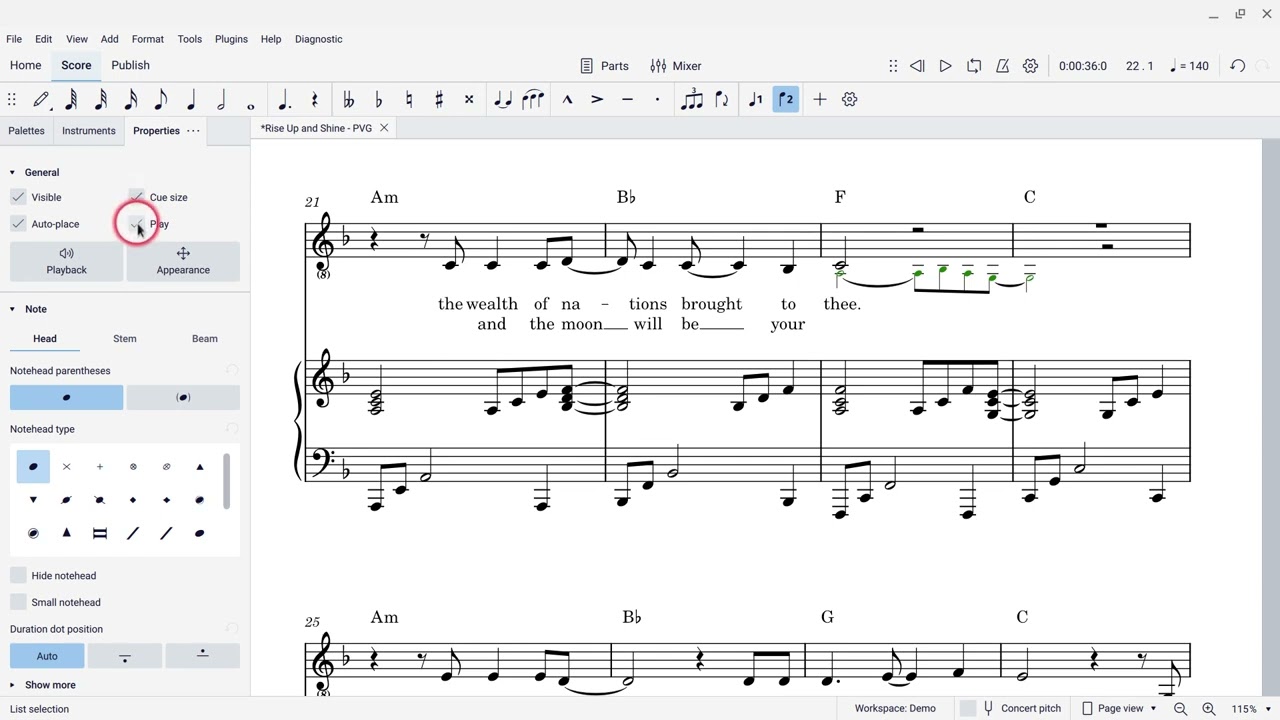Add a slur from the toolbar

(x=533, y=99)
